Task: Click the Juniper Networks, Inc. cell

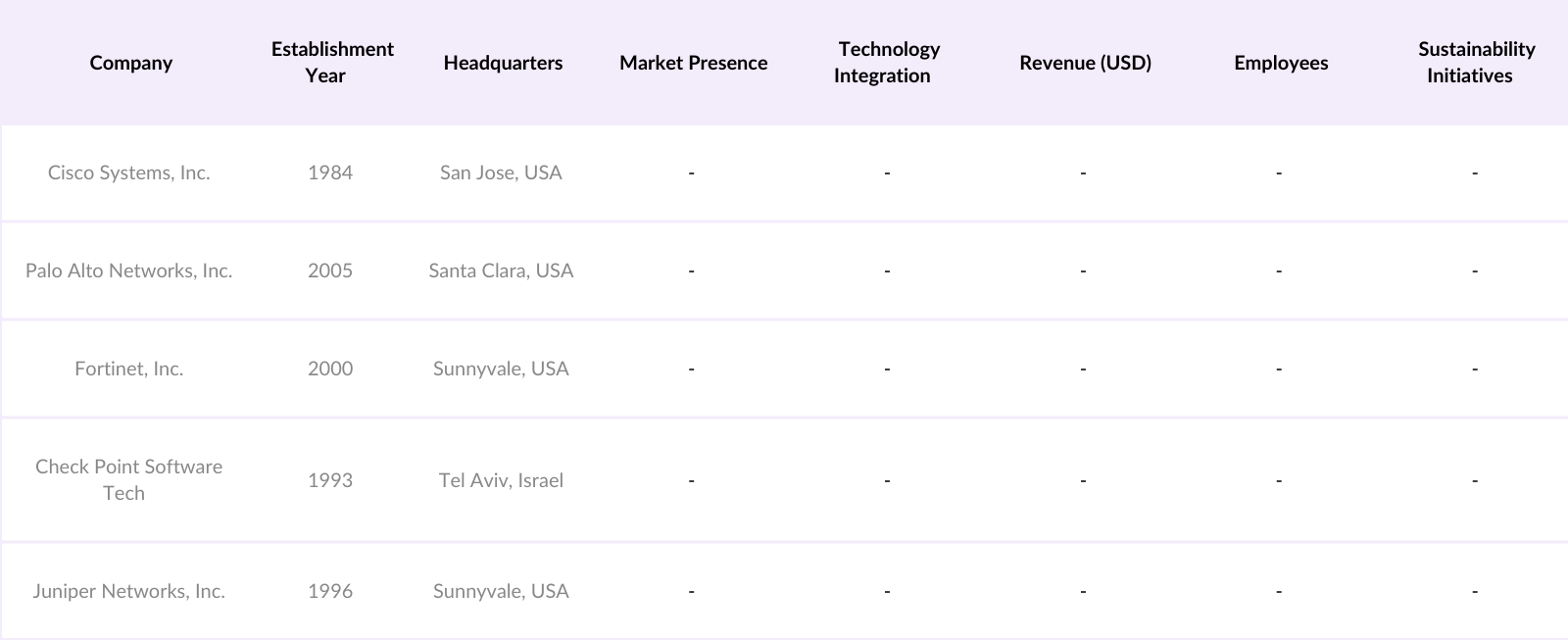Action: (129, 591)
